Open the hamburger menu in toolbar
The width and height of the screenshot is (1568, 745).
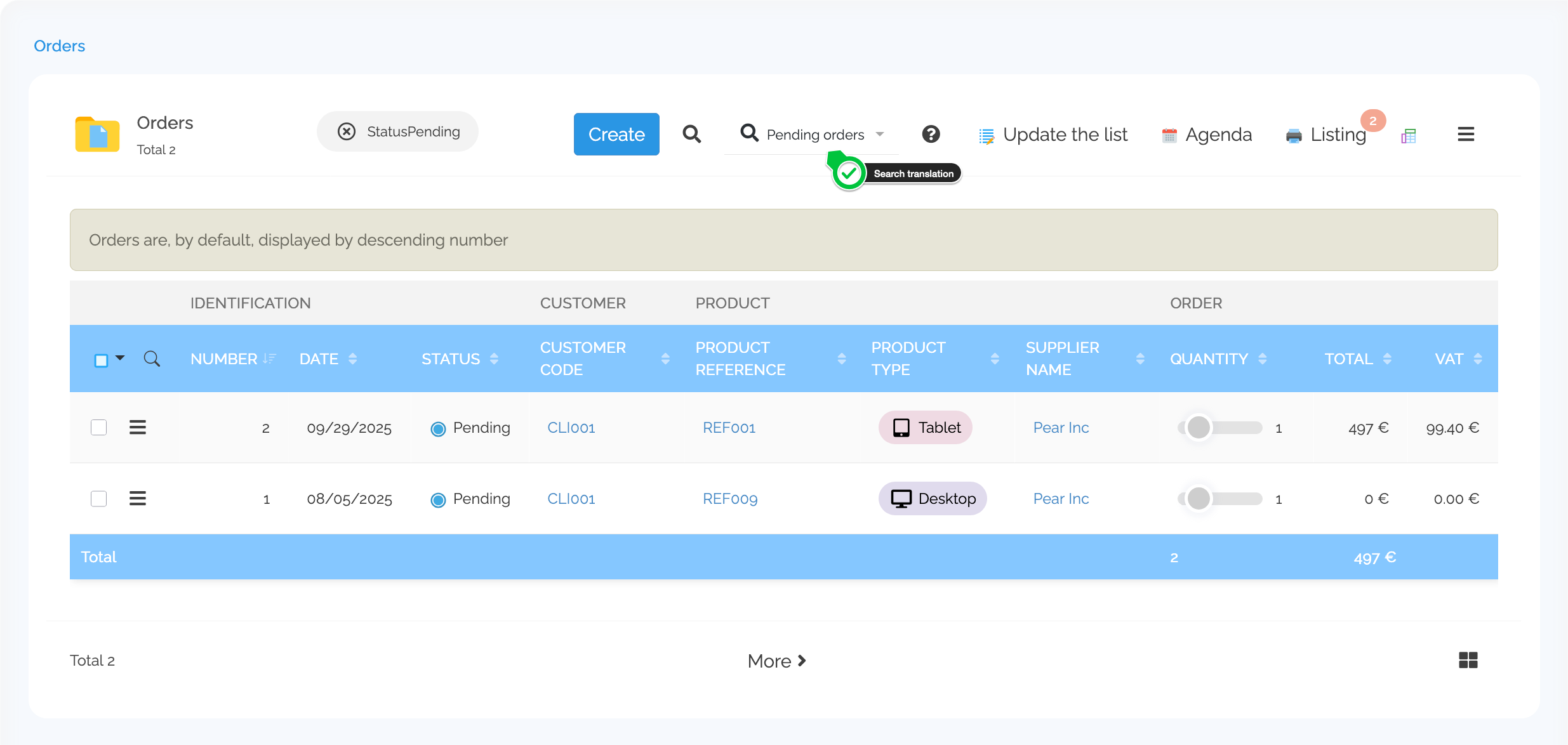[1466, 134]
